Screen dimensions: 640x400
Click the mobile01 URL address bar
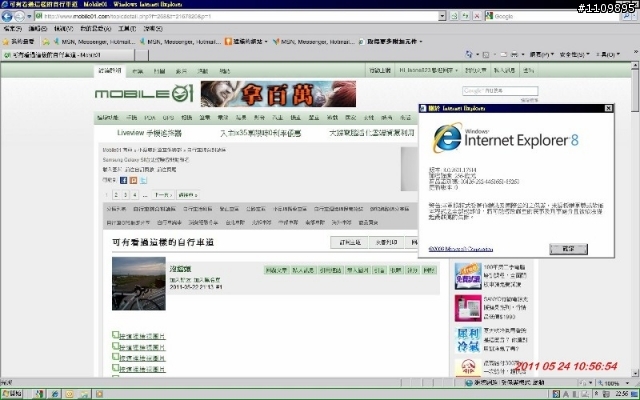pos(237,16)
